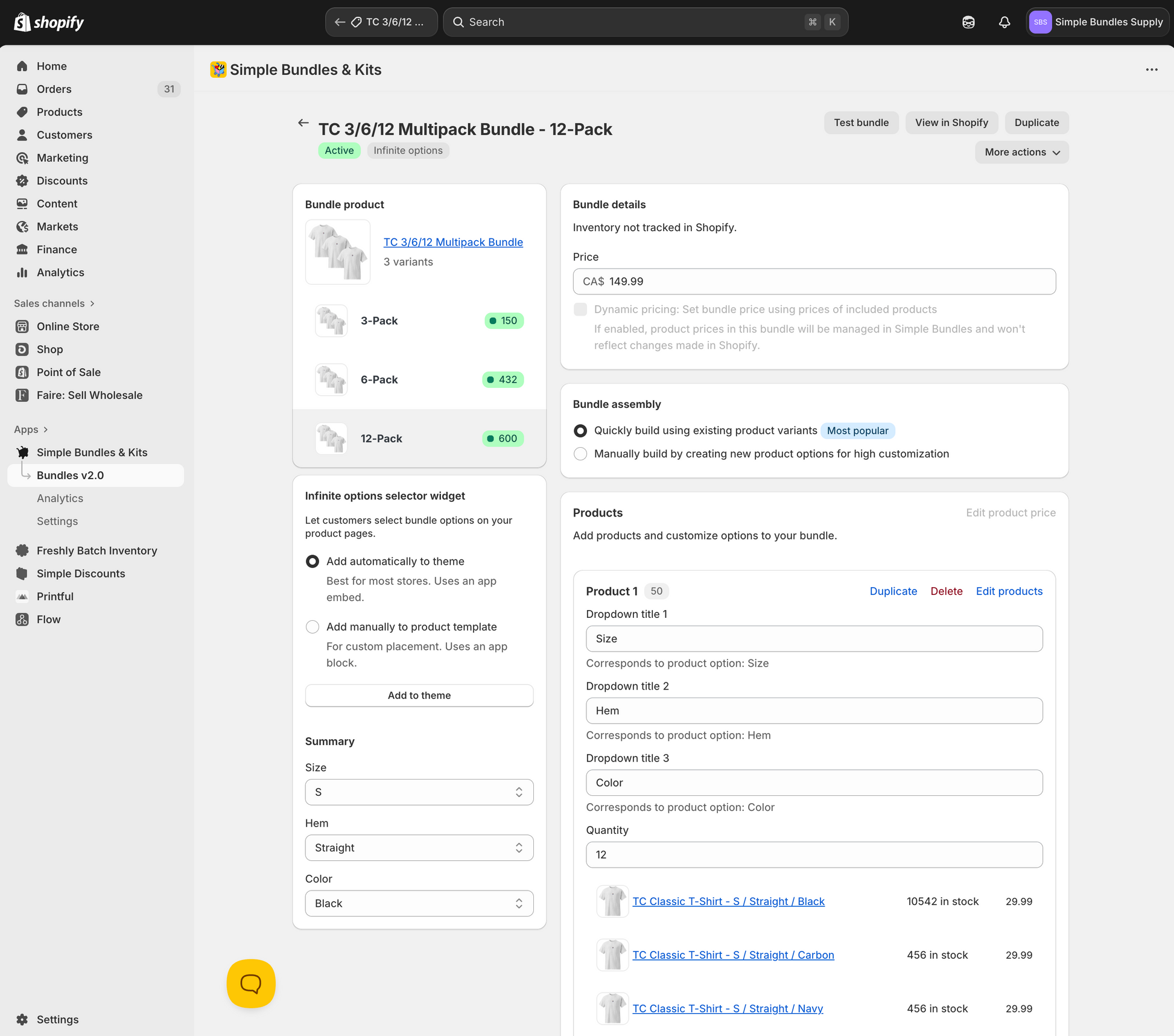Click Edit products for Product 1
The height and width of the screenshot is (1036, 1174).
(x=1009, y=591)
